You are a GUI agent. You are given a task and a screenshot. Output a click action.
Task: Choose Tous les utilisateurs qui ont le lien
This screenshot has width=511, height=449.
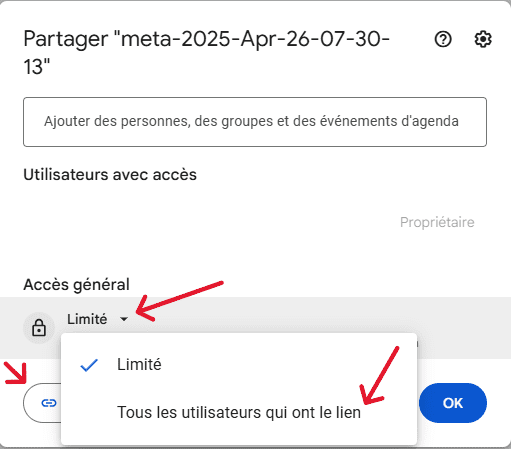click(239, 412)
